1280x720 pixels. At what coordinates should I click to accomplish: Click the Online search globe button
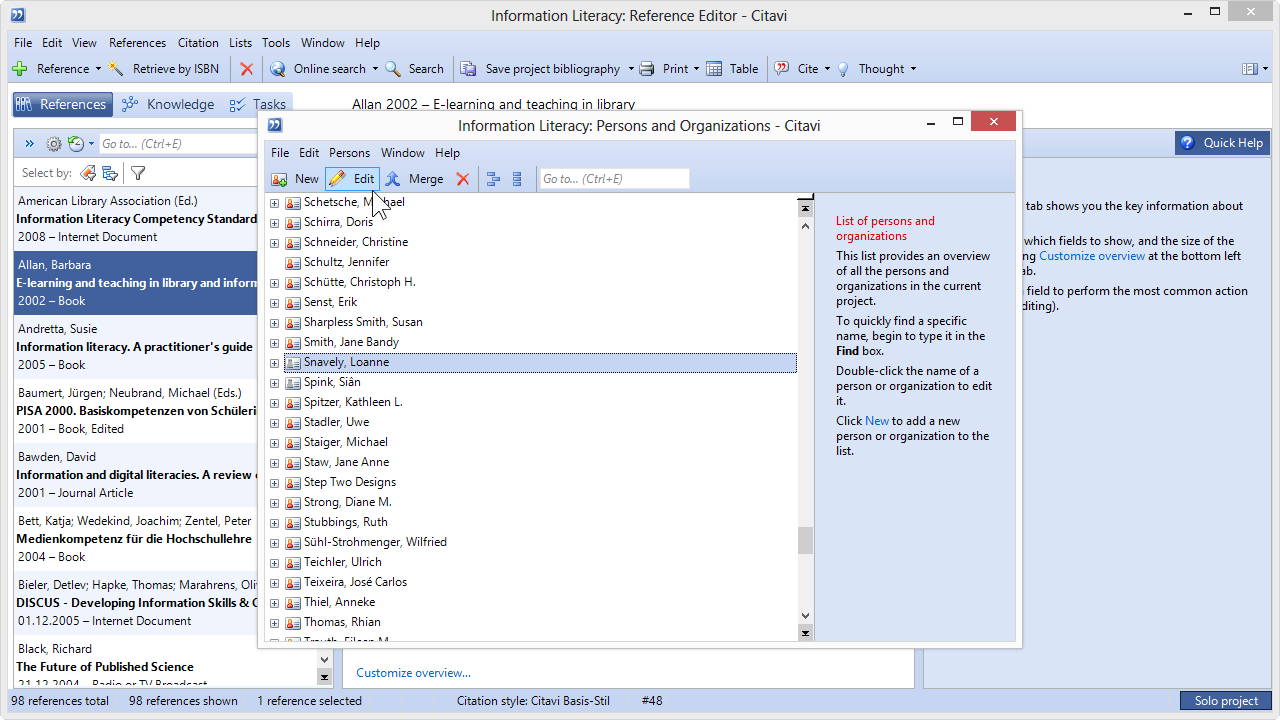pyautogui.click(x=318, y=69)
